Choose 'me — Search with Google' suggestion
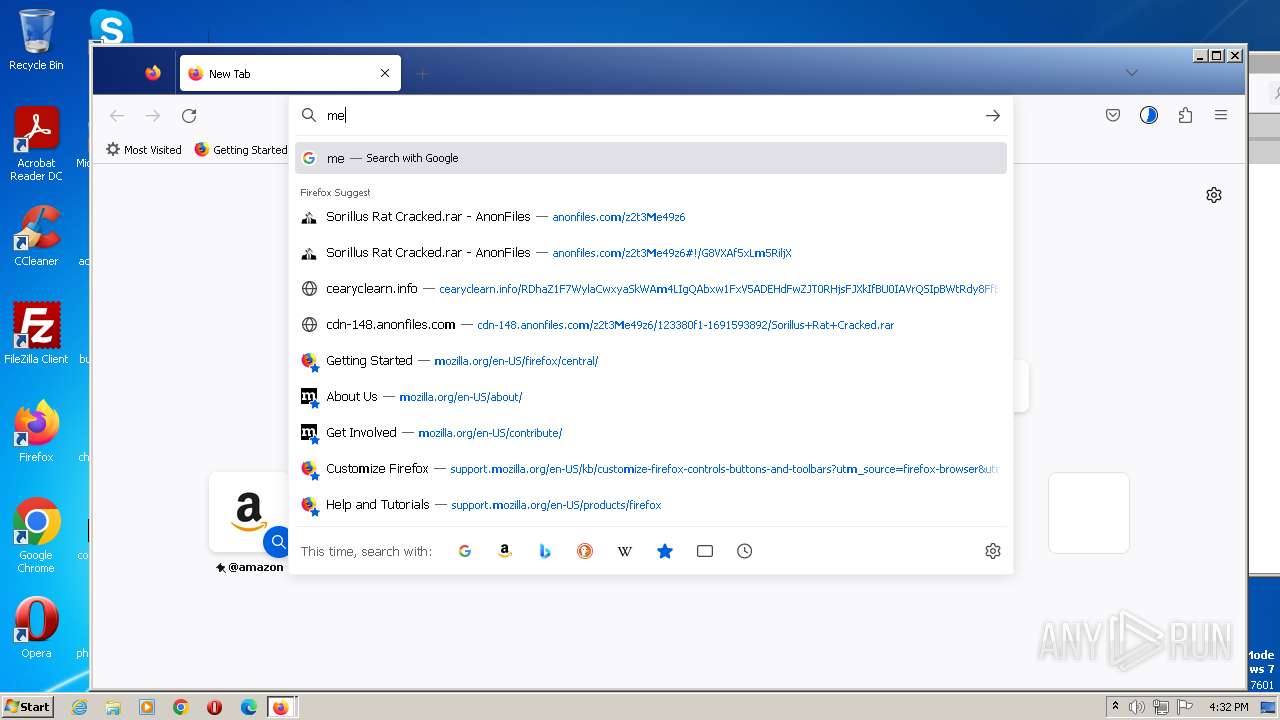 coord(651,158)
